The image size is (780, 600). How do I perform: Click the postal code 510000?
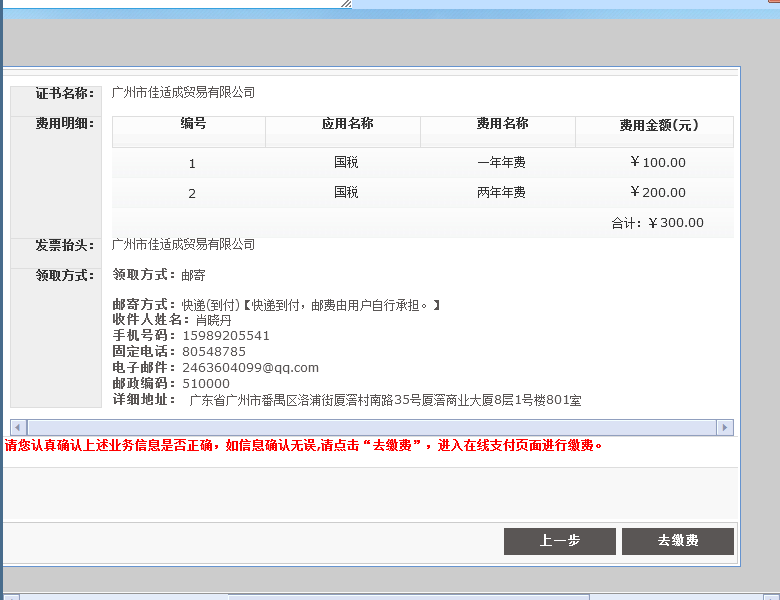click(x=206, y=384)
